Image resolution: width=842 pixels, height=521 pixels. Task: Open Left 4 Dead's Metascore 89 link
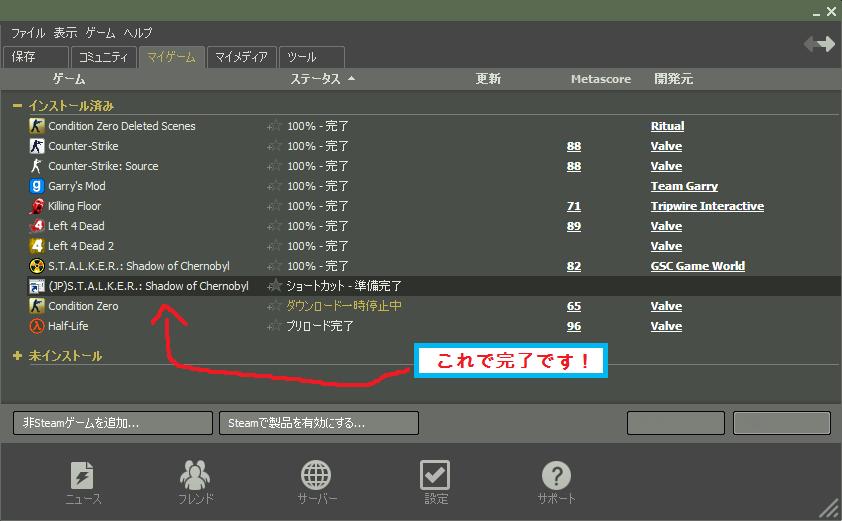pos(574,226)
